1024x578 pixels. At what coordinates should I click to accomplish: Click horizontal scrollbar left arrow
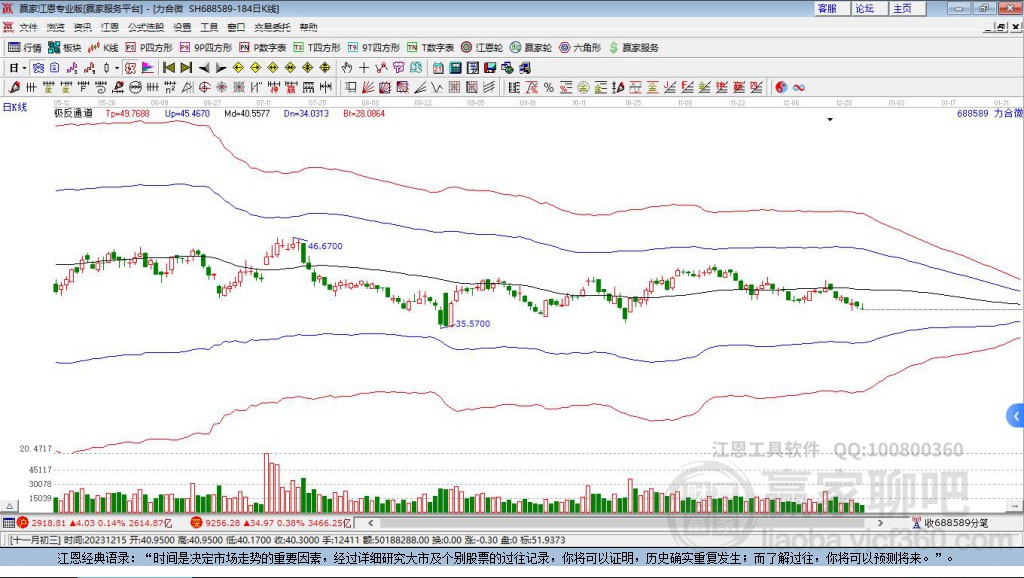click(370, 522)
